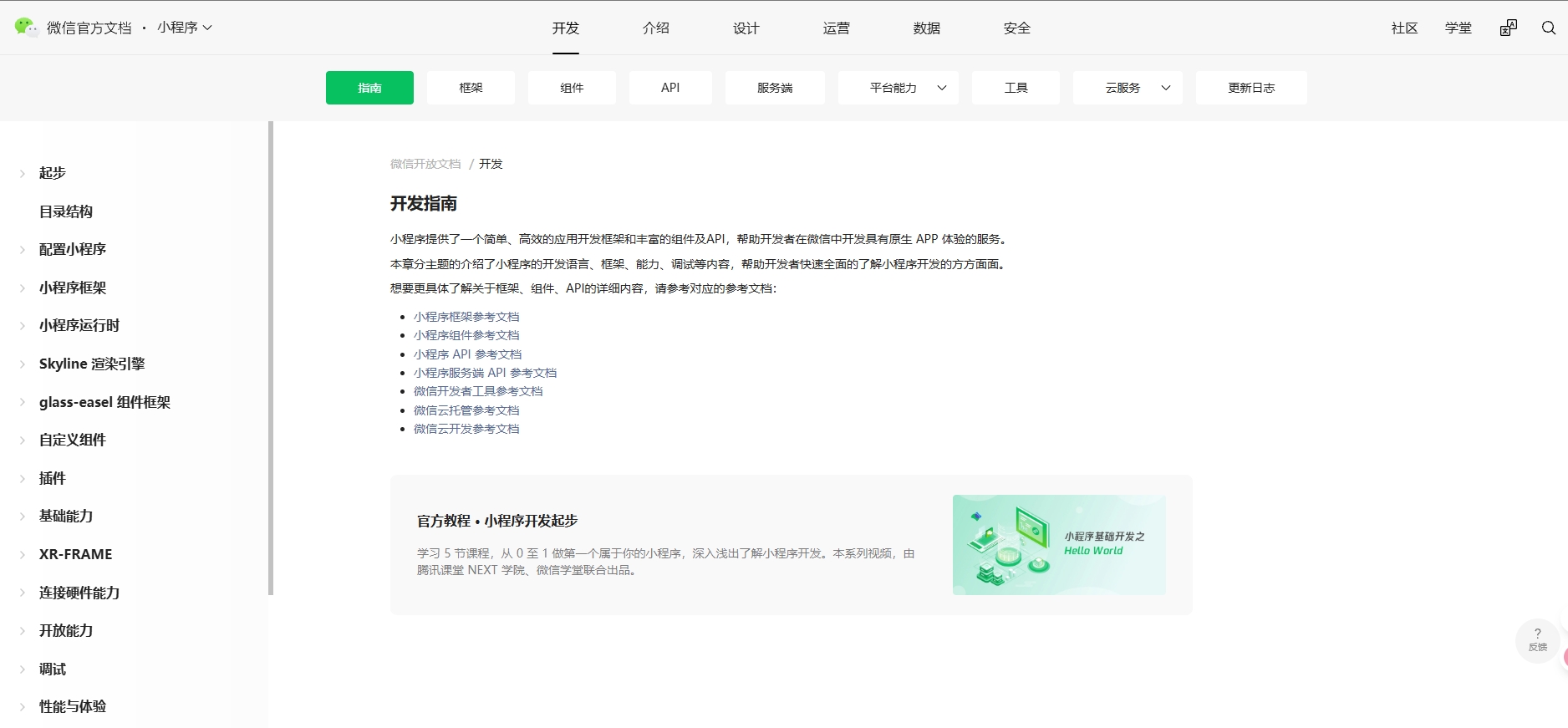This screenshot has height=728, width=1568.
Task: Open the 小程序 platform dropdown
Action: pyautogui.click(x=185, y=28)
